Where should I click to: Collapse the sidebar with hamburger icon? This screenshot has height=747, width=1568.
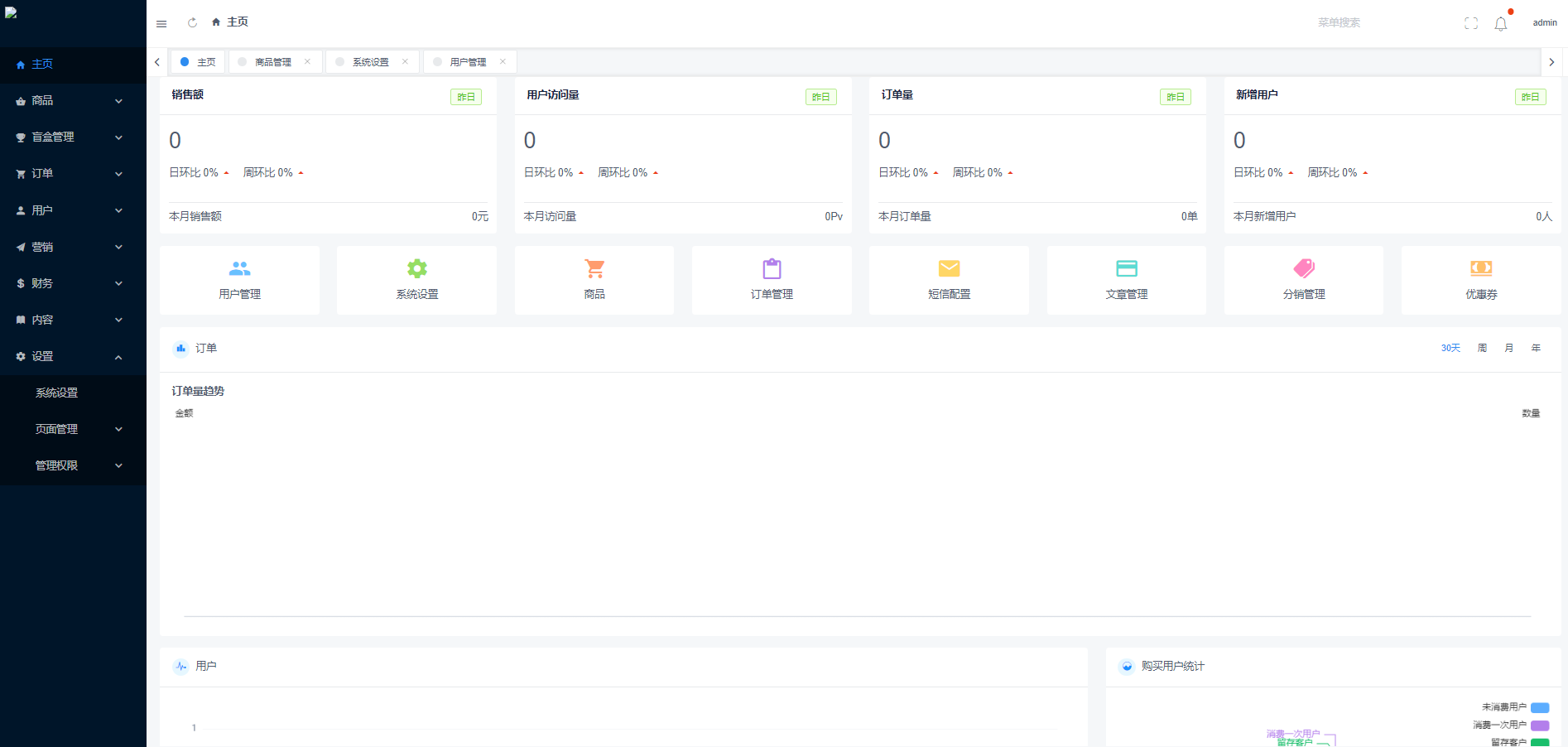pyautogui.click(x=161, y=23)
